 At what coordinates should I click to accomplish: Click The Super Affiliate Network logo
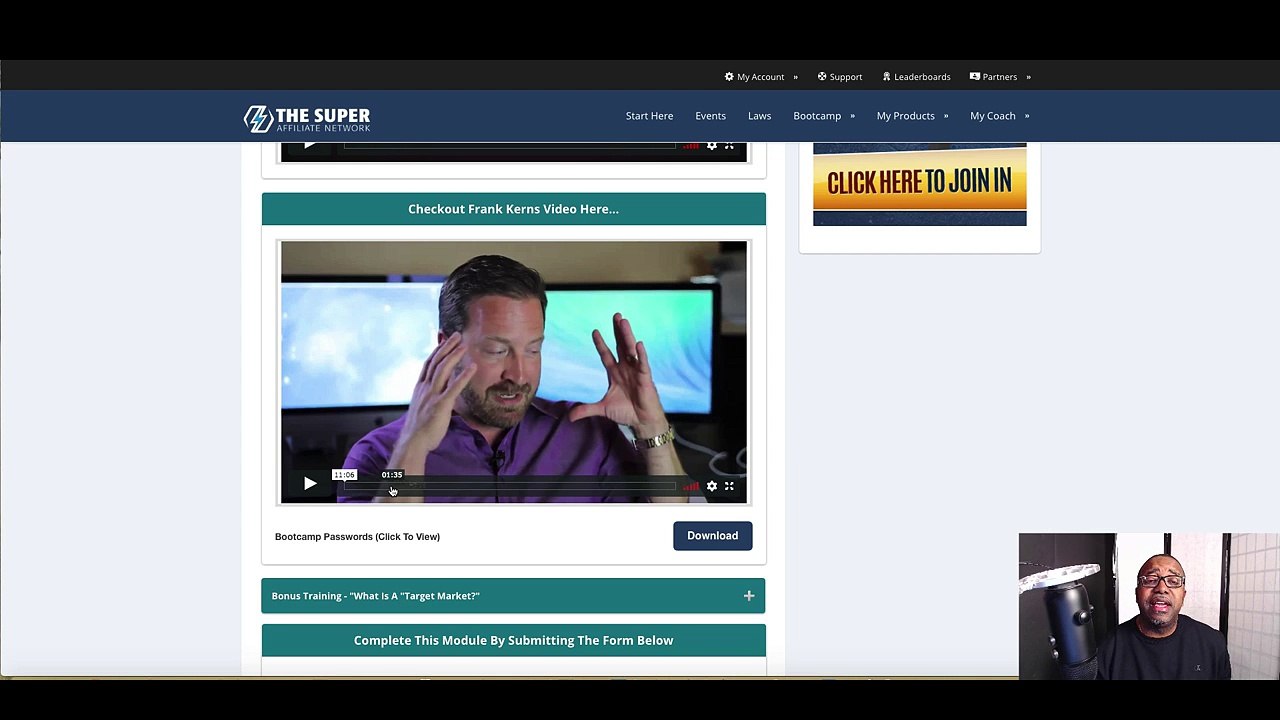pyautogui.click(x=307, y=119)
